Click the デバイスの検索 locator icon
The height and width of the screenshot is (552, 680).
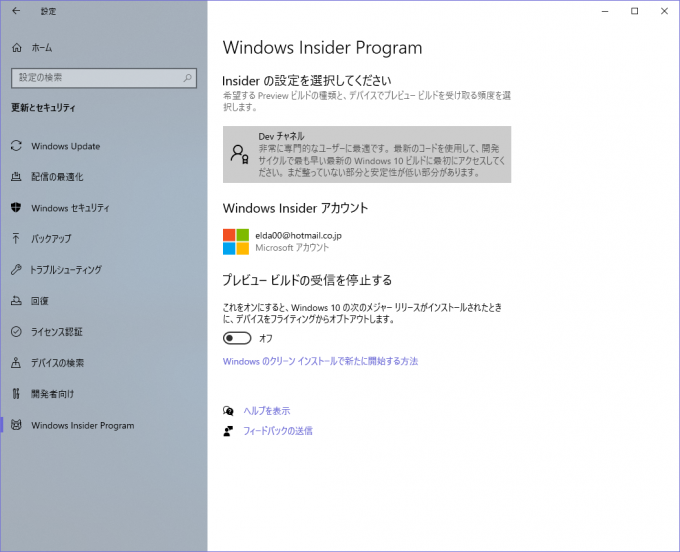[16, 363]
